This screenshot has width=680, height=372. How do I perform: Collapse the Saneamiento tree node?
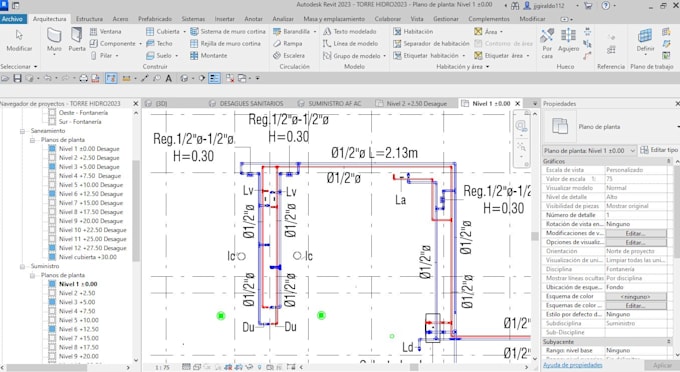click(x=22, y=131)
